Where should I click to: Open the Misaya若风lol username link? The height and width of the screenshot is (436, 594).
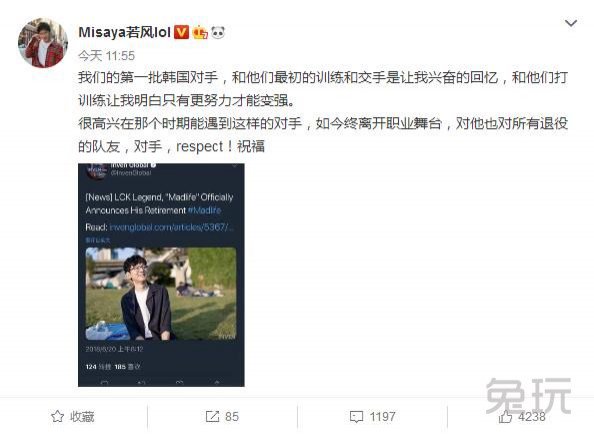point(124,32)
